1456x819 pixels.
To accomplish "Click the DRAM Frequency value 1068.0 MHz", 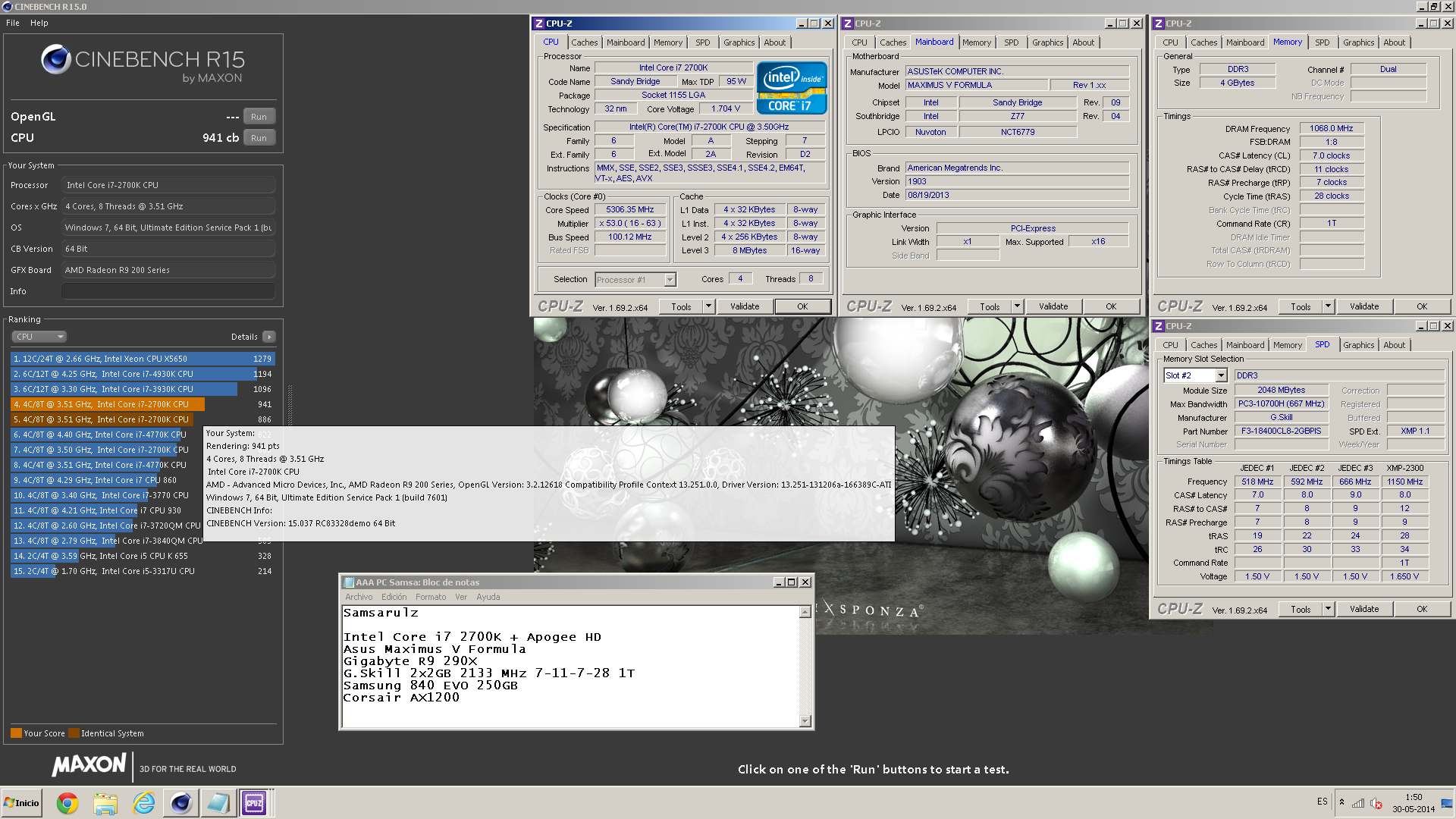I will (x=1331, y=128).
